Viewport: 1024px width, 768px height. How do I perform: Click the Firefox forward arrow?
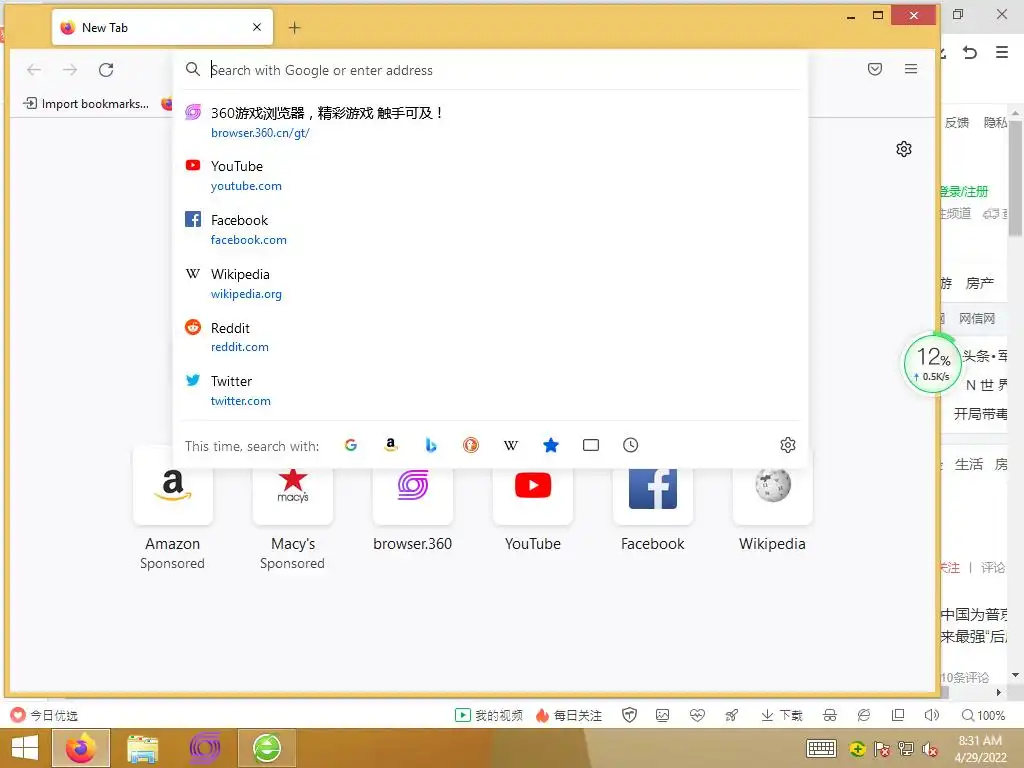click(x=70, y=70)
